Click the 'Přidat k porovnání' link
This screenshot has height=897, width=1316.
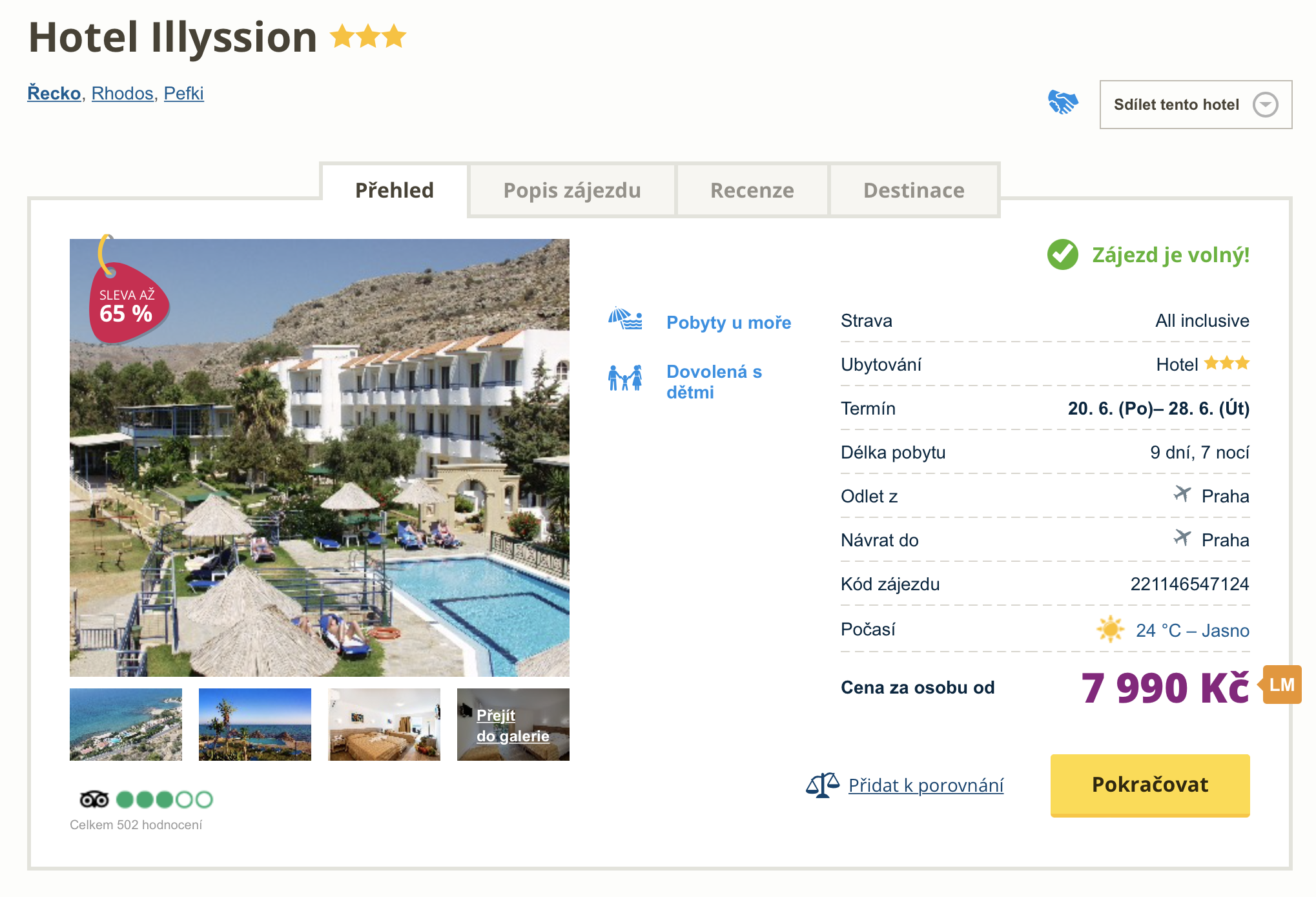click(925, 785)
